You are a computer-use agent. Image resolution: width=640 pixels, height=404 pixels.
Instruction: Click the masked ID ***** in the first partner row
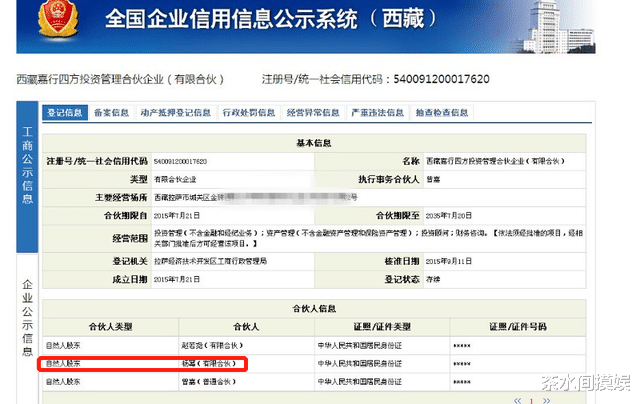[462, 346]
